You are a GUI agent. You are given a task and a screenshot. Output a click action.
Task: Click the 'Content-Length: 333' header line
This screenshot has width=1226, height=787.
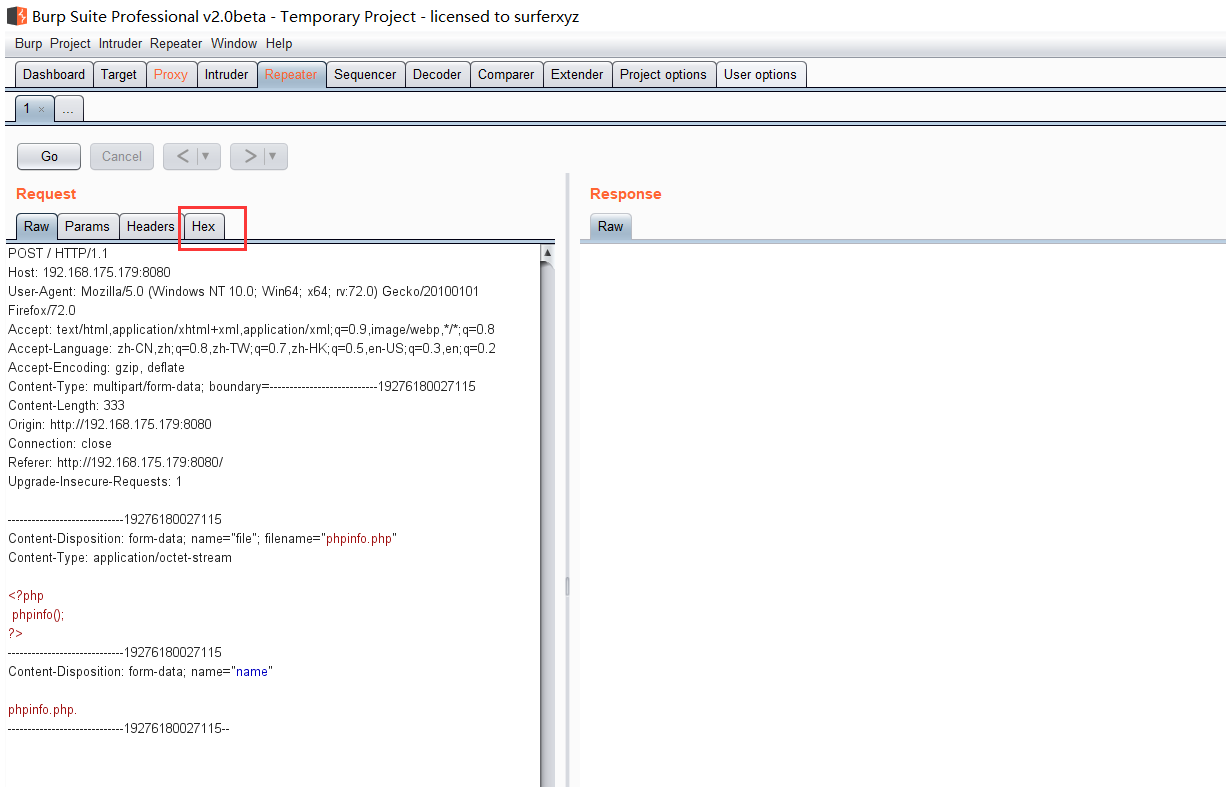[66, 406]
